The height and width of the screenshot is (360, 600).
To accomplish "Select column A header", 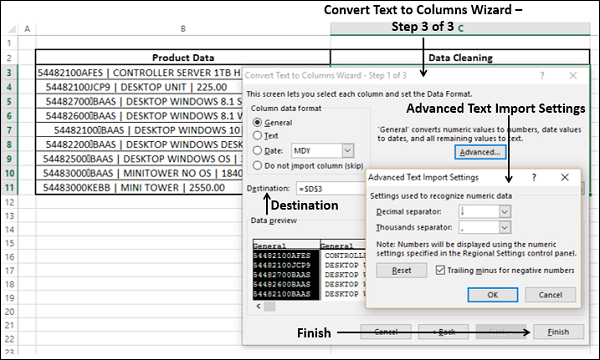I will click(27, 29).
